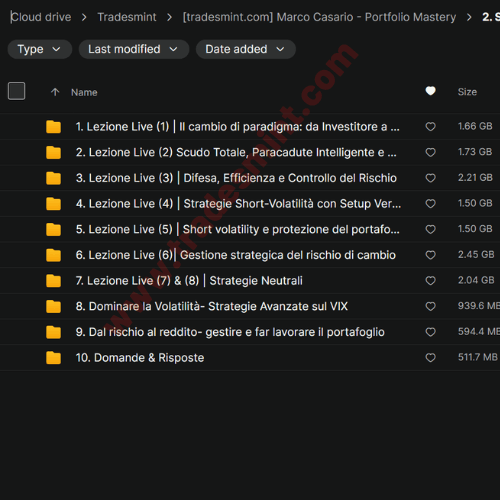
Task: Click the sort direction arrow beside Name
Action: pyautogui.click(x=55, y=92)
